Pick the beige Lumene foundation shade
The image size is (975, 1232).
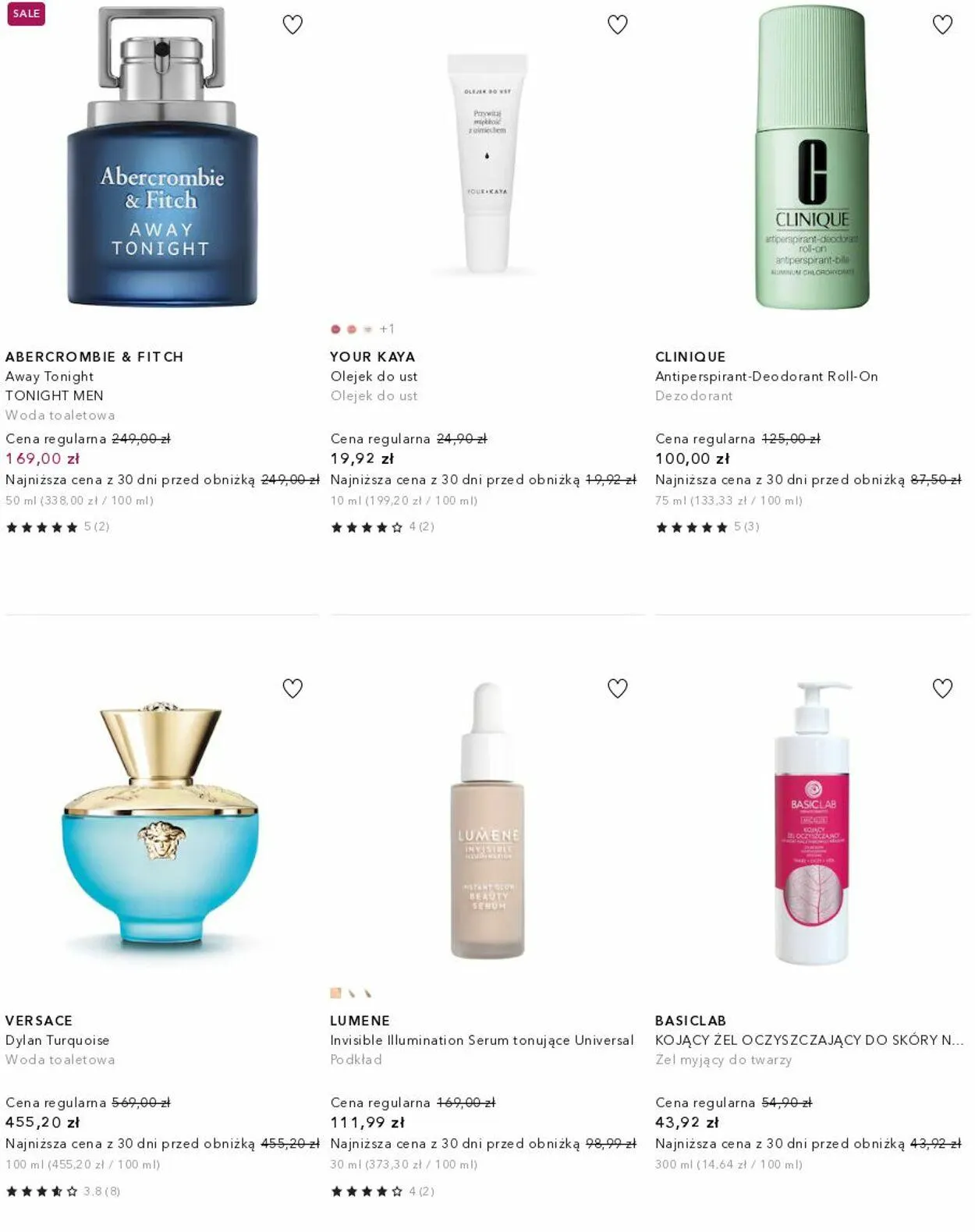tap(335, 993)
